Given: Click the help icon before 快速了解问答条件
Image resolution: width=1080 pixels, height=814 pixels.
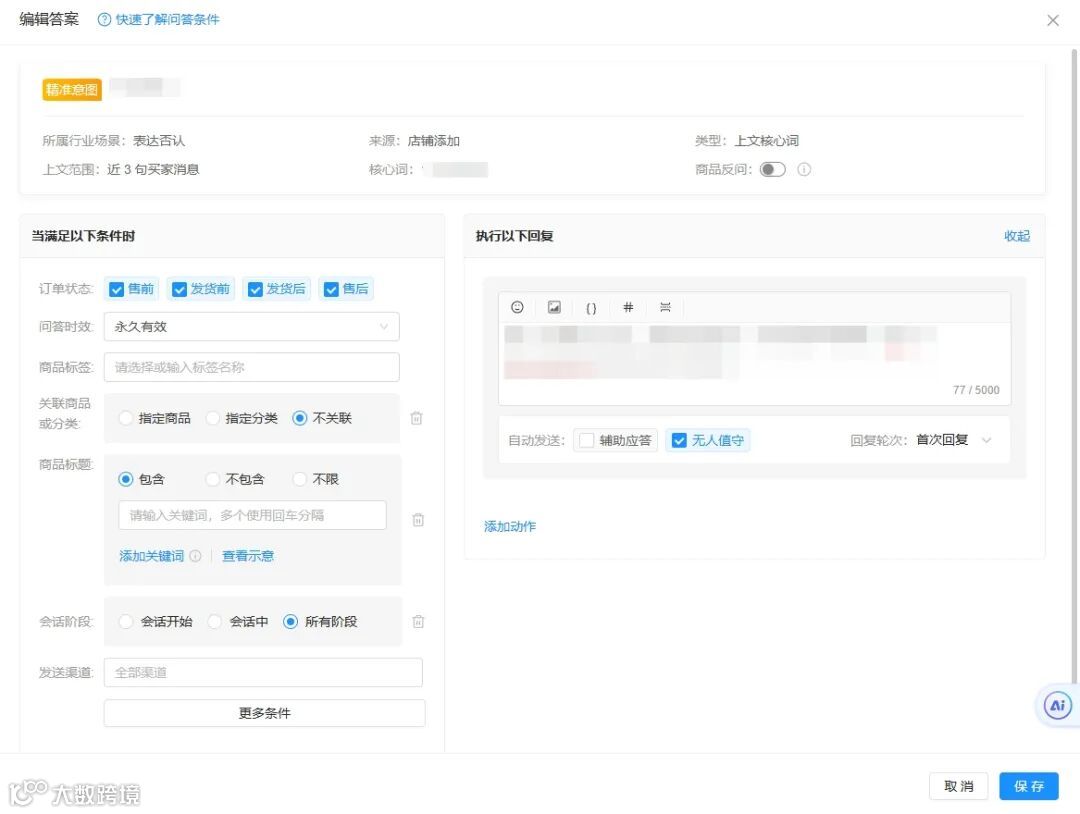Looking at the screenshot, I should tap(104, 19).
